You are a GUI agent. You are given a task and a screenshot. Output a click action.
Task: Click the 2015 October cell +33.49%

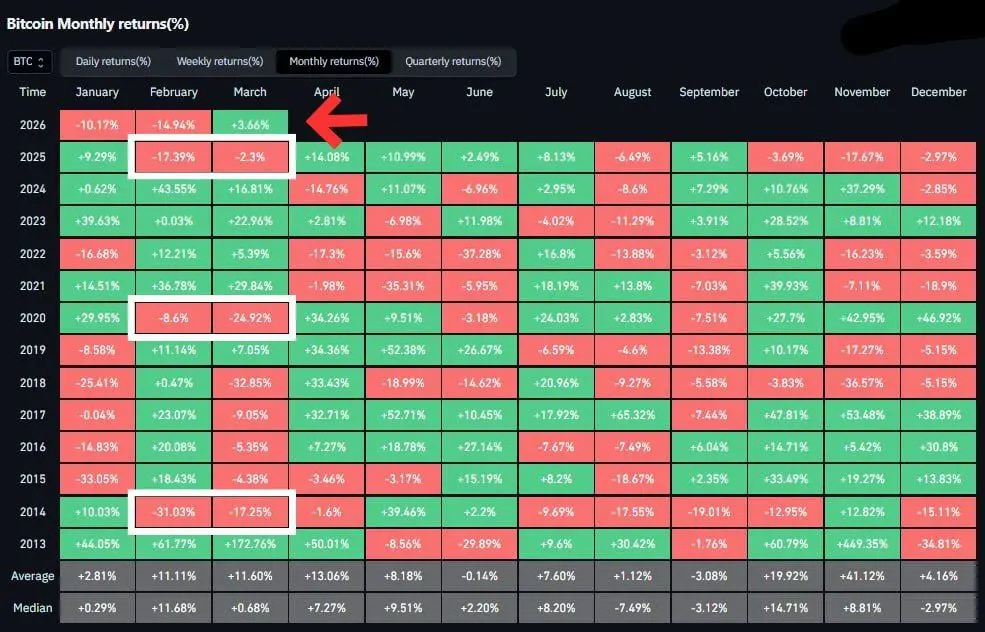pyautogui.click(x=785, y=479)
